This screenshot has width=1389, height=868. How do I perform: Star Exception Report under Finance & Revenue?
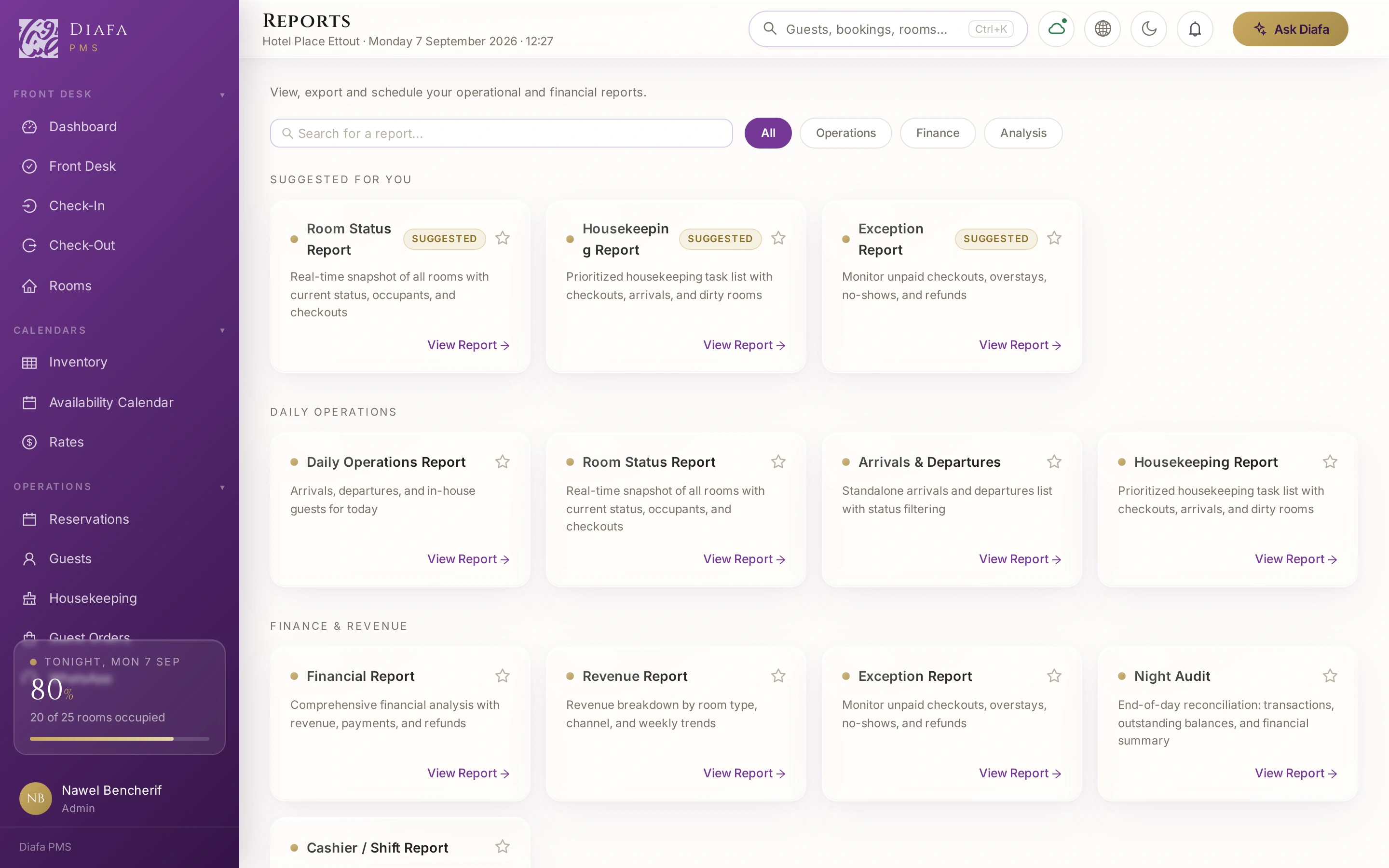tap(1054, 676)
